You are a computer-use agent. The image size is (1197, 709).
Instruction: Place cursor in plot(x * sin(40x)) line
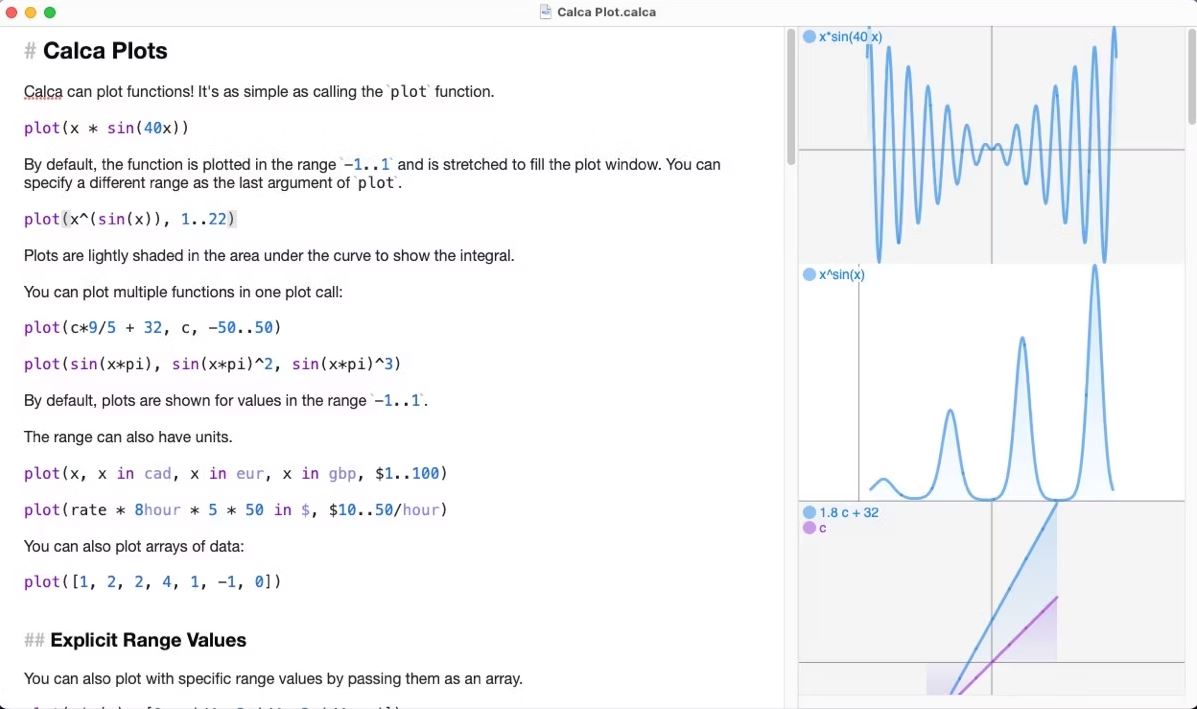click(106, 127)
